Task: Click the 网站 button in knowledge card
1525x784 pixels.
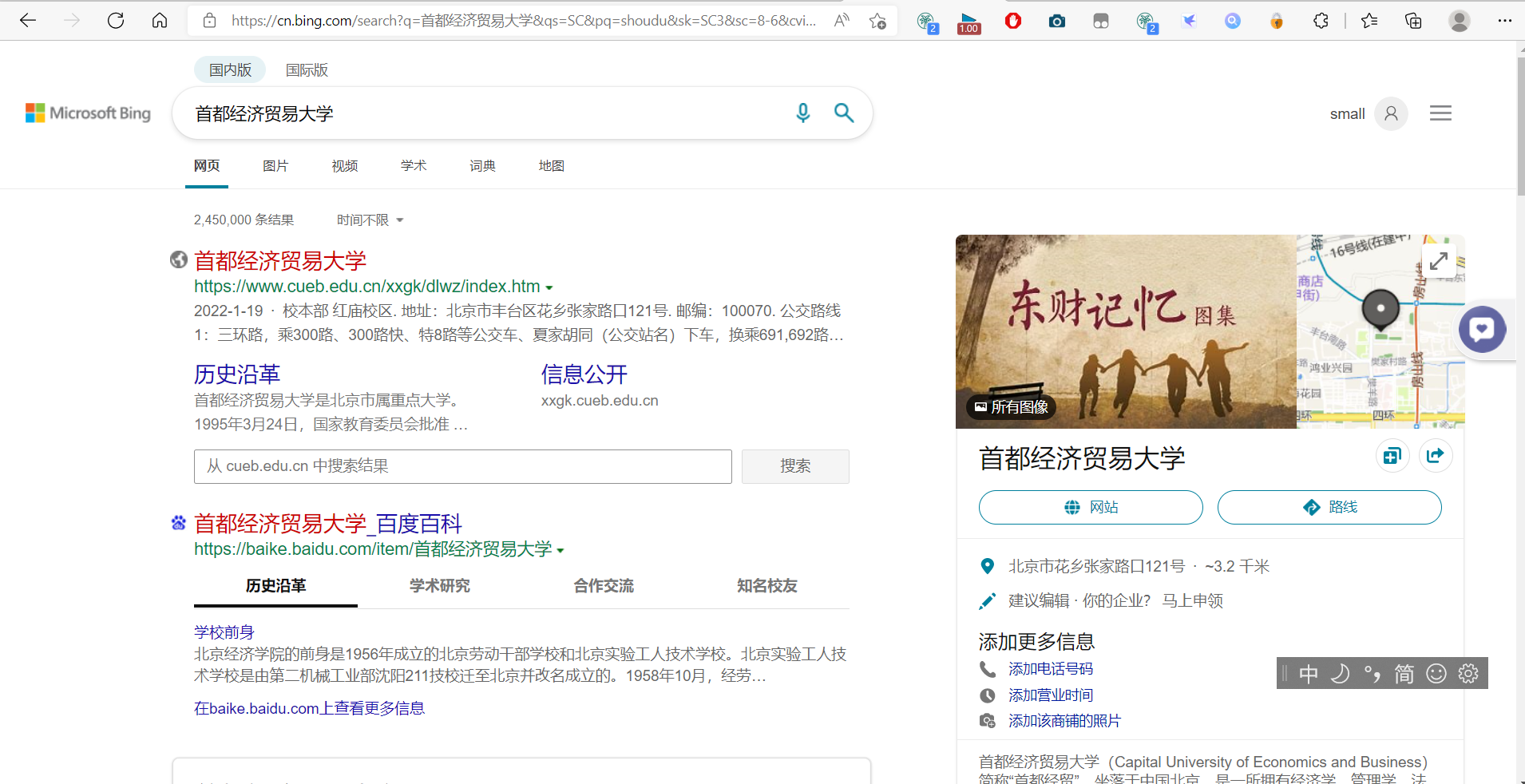Action: pos(1091,508)
